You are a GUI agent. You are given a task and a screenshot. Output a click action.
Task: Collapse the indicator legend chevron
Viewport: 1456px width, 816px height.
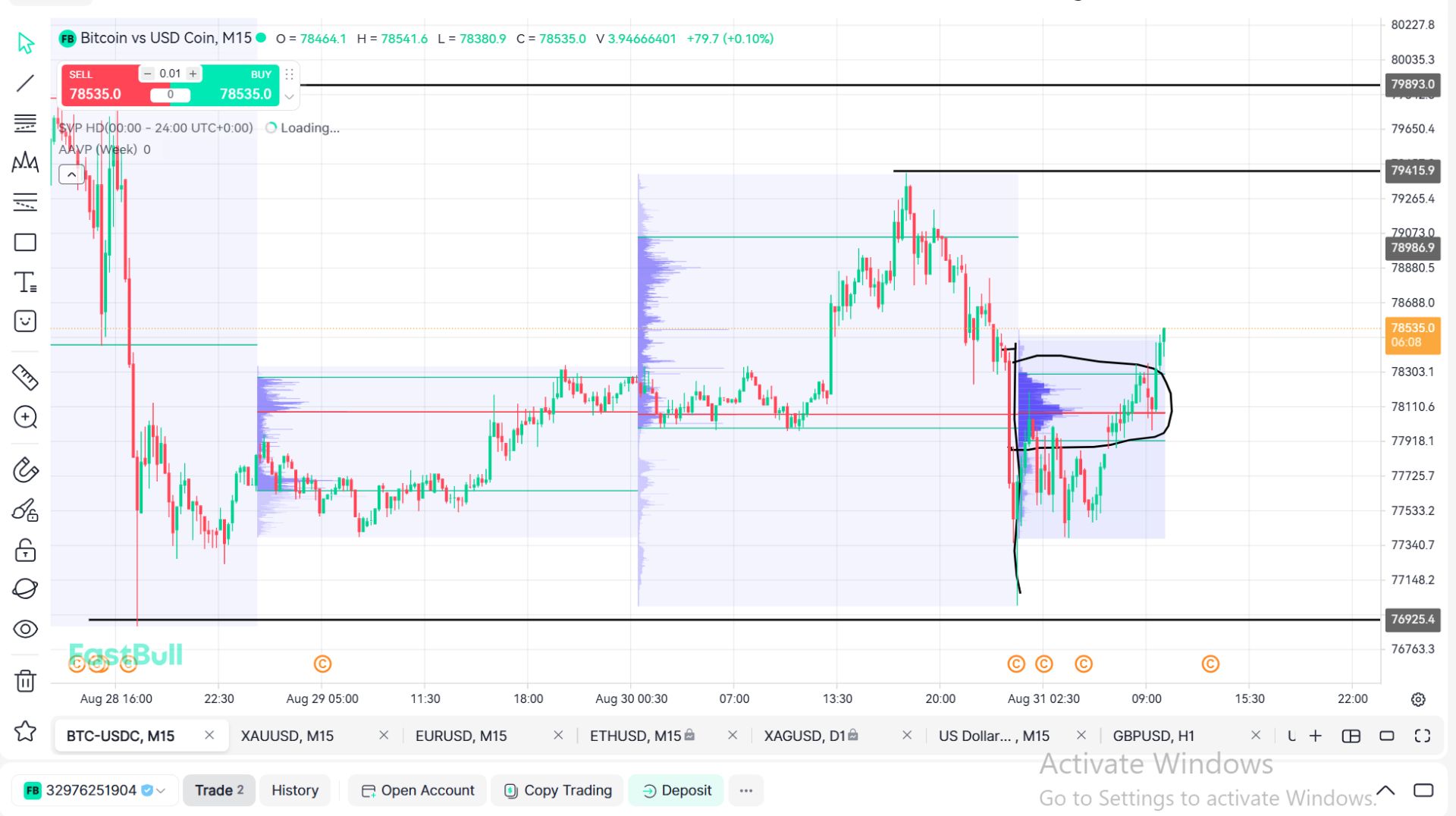(71, 175)
